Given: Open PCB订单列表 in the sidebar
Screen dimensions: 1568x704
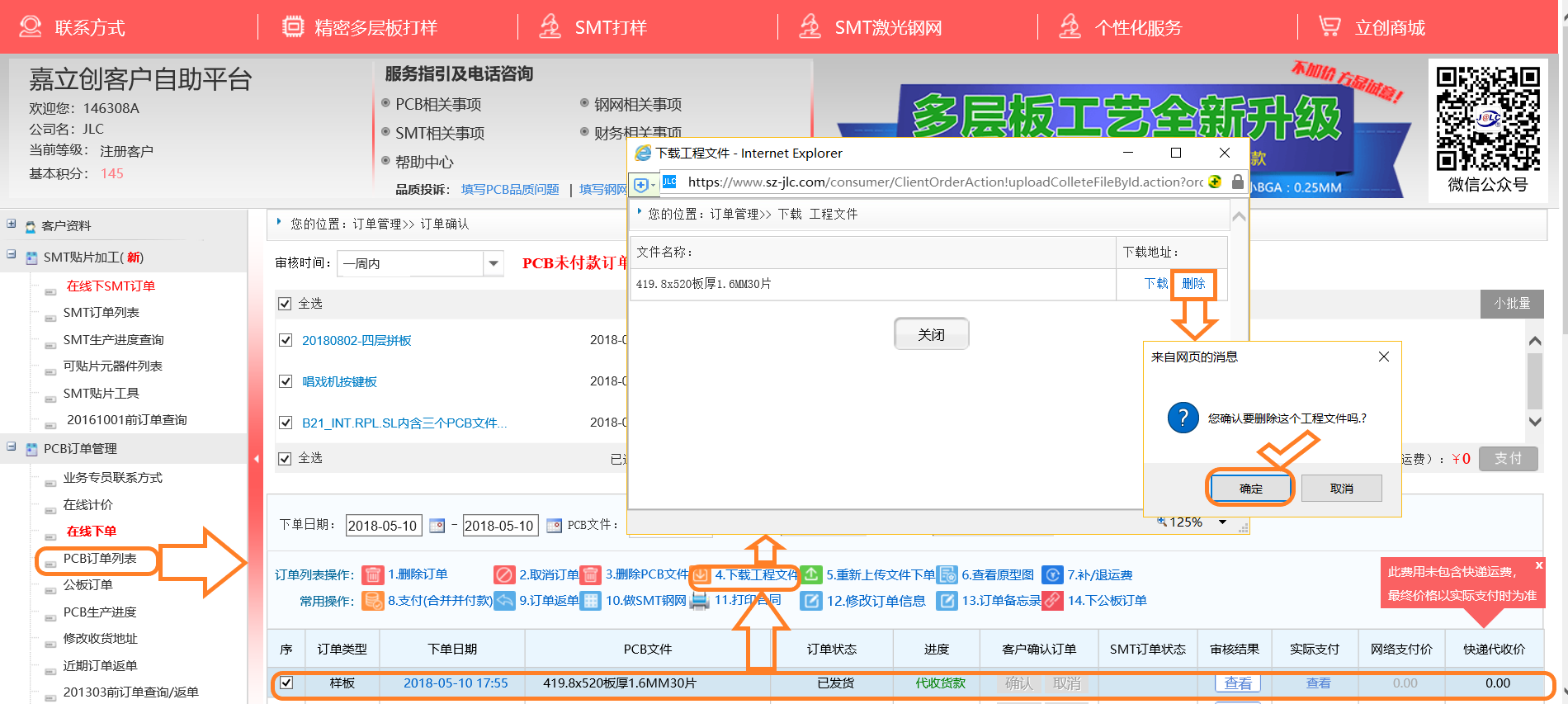Looking at the screenshot, I should (100, 559).
